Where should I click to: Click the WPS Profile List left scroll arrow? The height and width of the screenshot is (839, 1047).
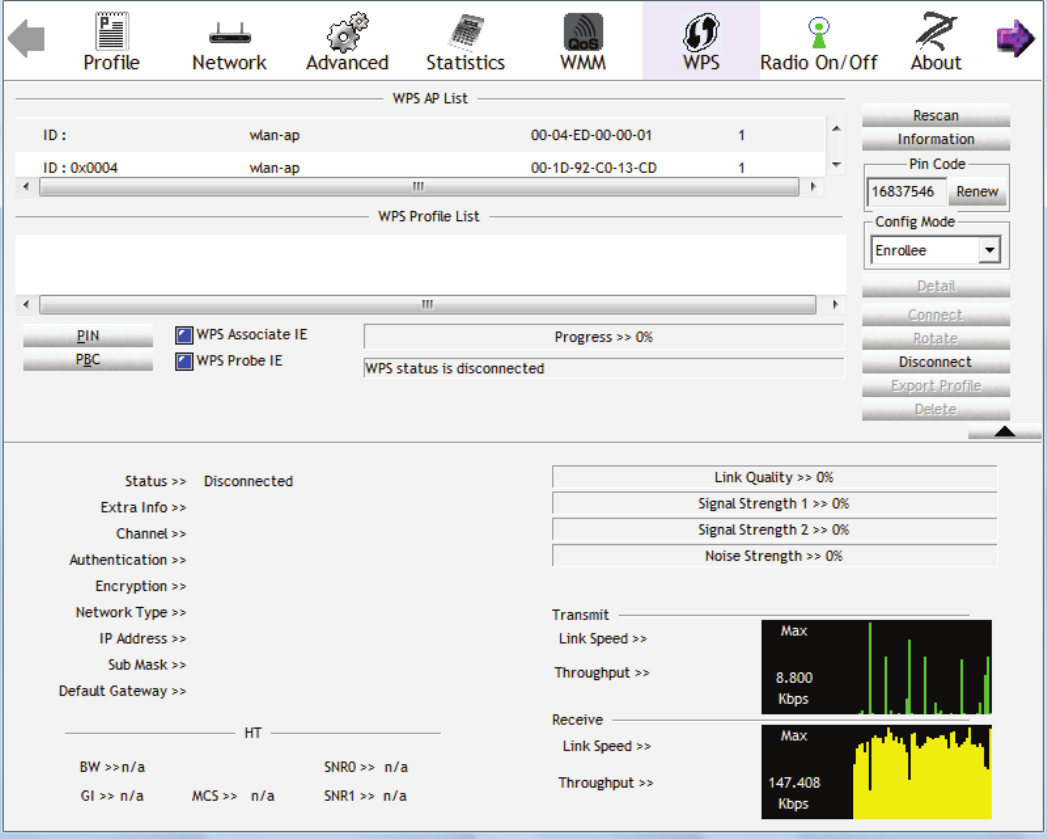point(26,305)
